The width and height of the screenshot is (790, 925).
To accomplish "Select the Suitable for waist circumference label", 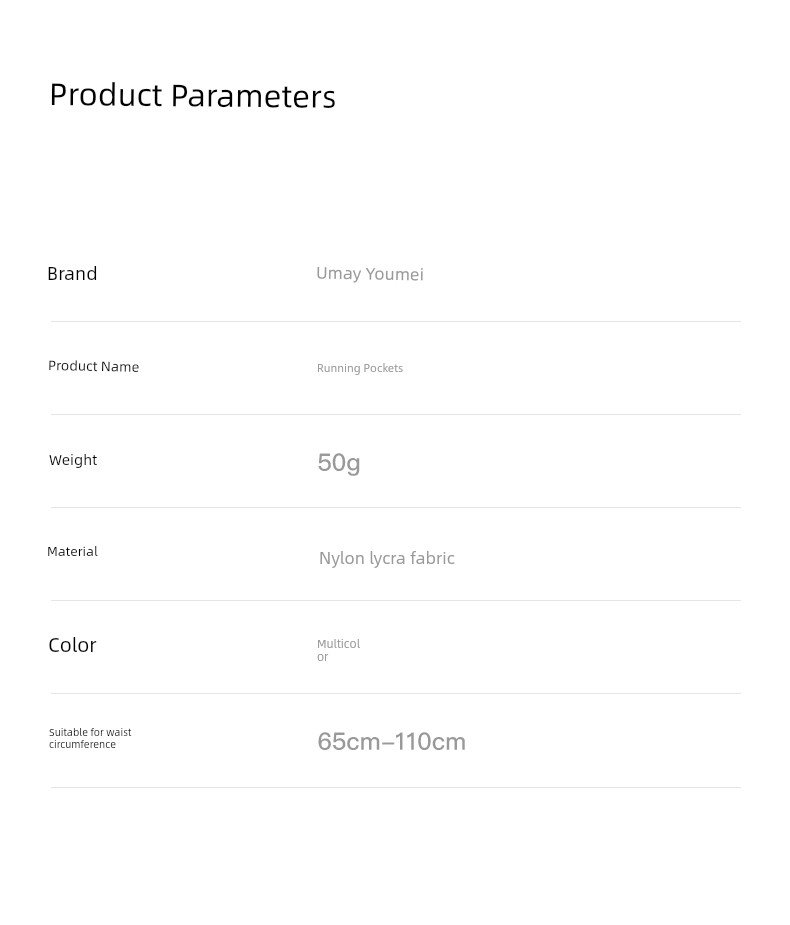I will 90,738.
